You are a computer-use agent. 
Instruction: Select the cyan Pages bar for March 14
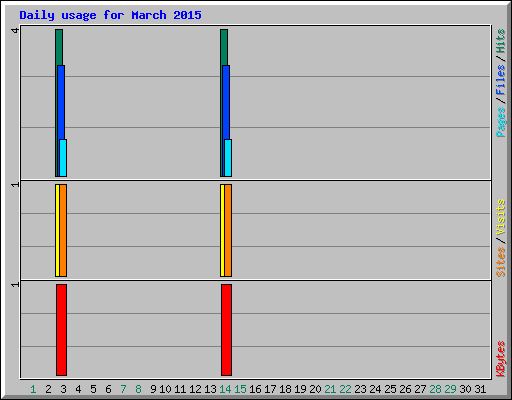[228, 158]
